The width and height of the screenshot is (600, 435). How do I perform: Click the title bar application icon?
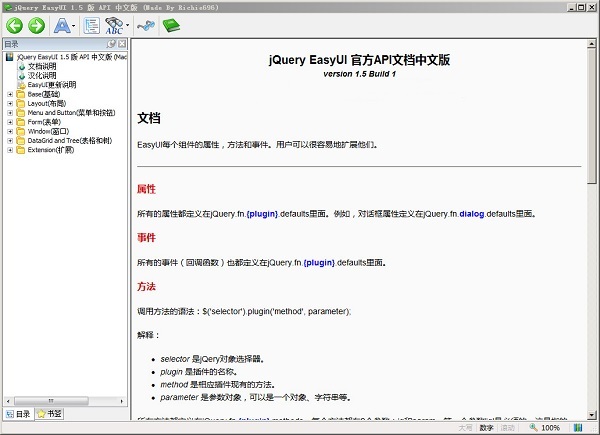tap(8, 7)
